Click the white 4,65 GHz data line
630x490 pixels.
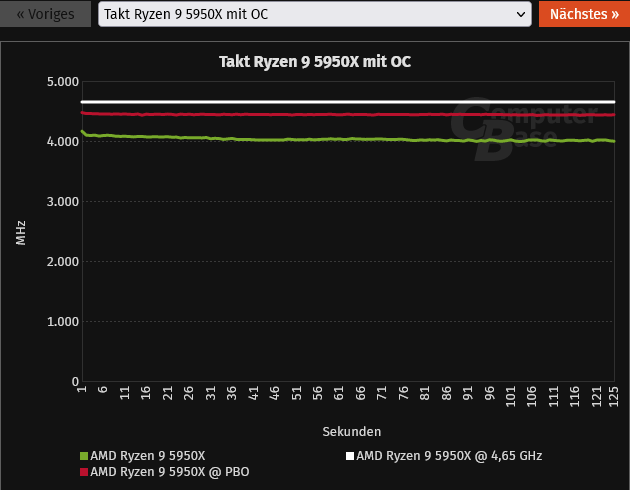[348, 102]
